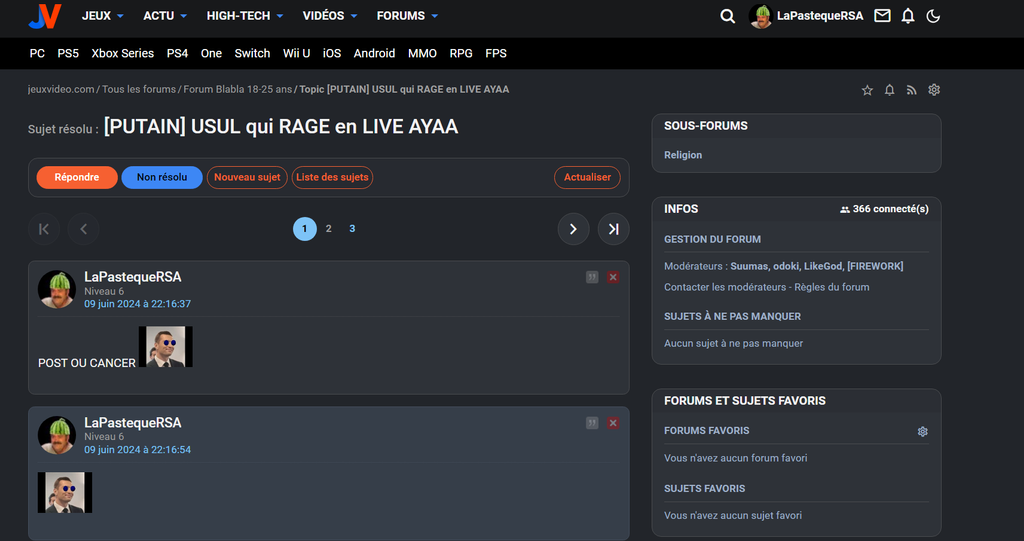1024x541 pixels.
Task: Open favorite forums settings gear
Action: coord(922,431)
